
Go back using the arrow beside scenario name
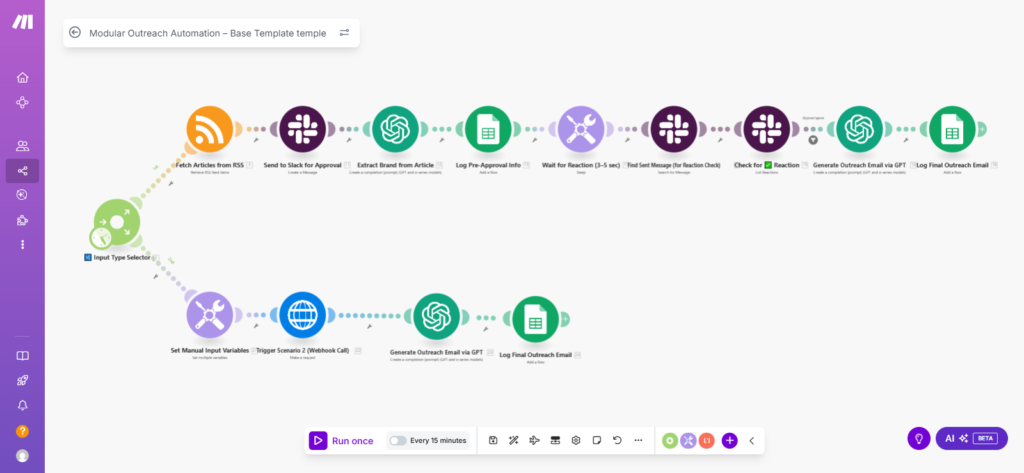tap(75, 33)
